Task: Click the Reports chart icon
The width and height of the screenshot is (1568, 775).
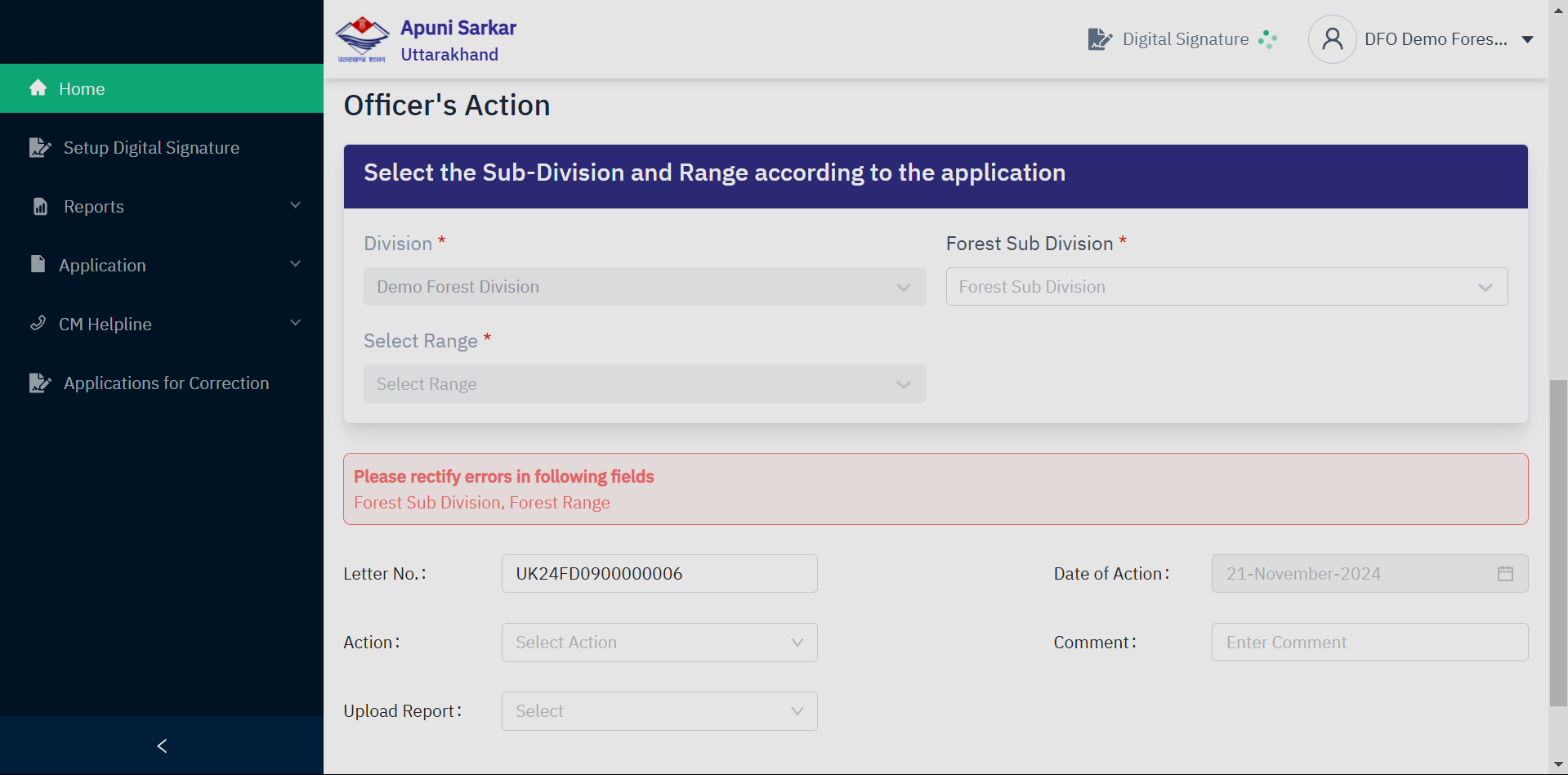Action: pyautogui.click(x=40, y=206)
